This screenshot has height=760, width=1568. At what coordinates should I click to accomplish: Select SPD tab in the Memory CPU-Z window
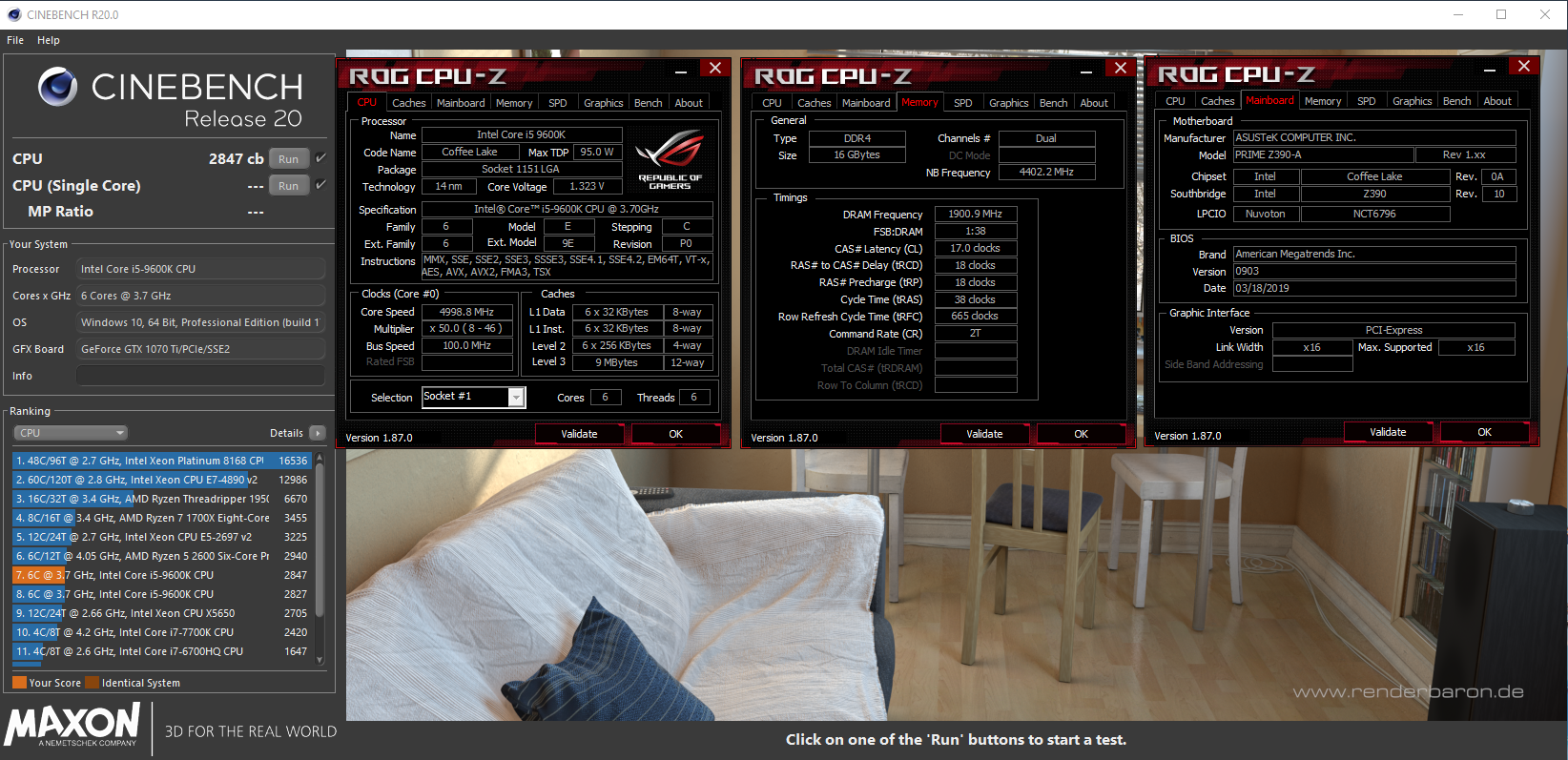963,103
